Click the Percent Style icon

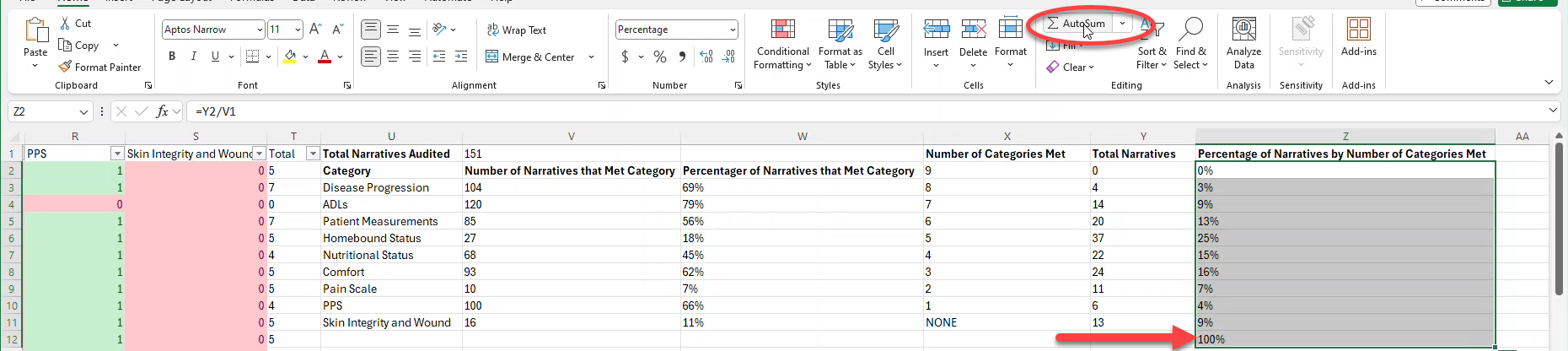pos(660,57)
